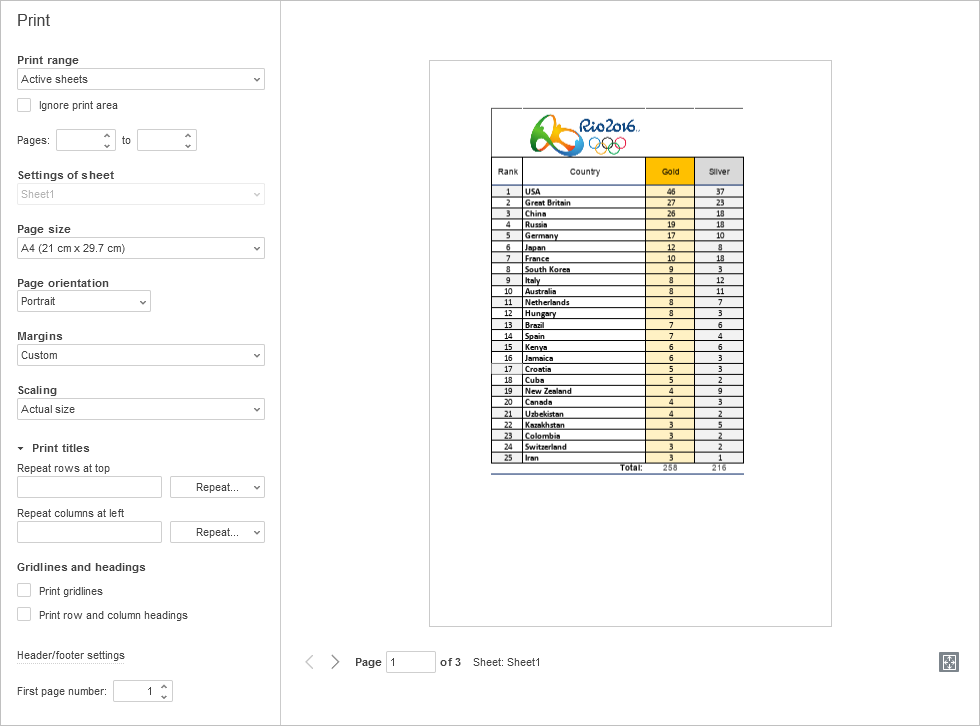
Task: Enable Print row and column headings
Action: 25,615
